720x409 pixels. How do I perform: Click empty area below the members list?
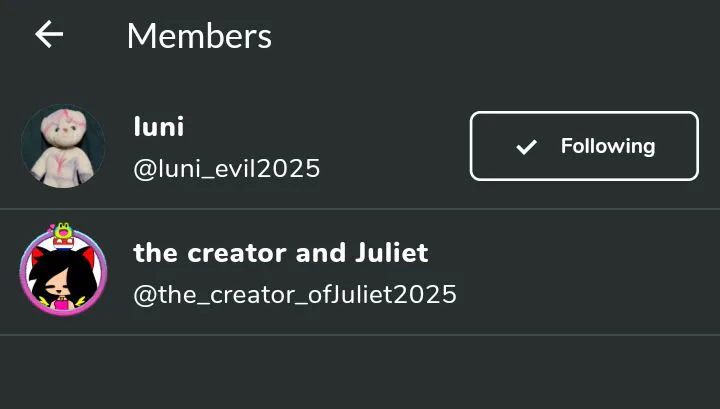click(x=360, y=372)
